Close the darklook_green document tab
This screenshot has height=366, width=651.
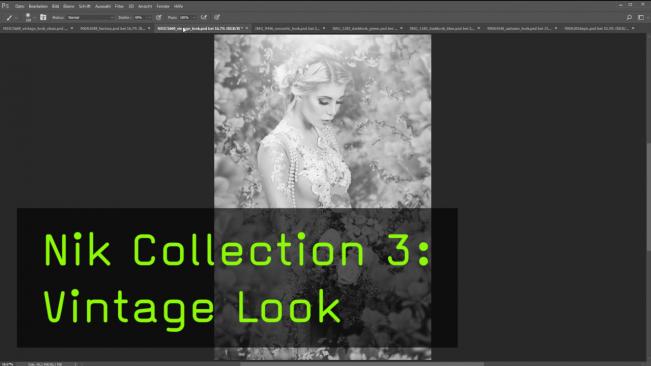[401, 29]
